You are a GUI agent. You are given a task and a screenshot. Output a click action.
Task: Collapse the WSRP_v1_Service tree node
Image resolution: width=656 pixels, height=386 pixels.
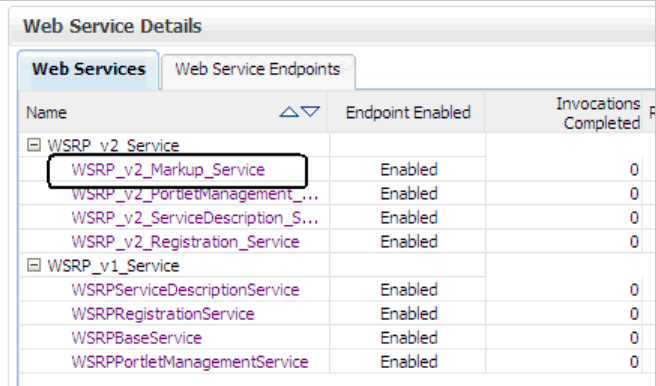point(34,265)
